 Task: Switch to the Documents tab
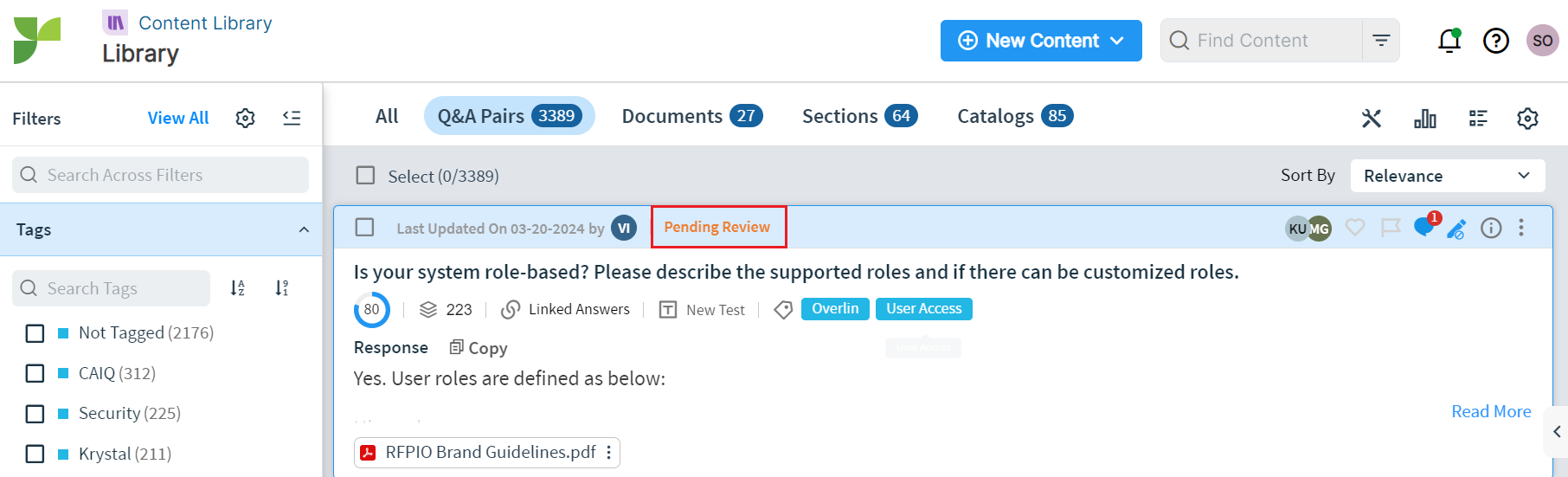point(692,116)
